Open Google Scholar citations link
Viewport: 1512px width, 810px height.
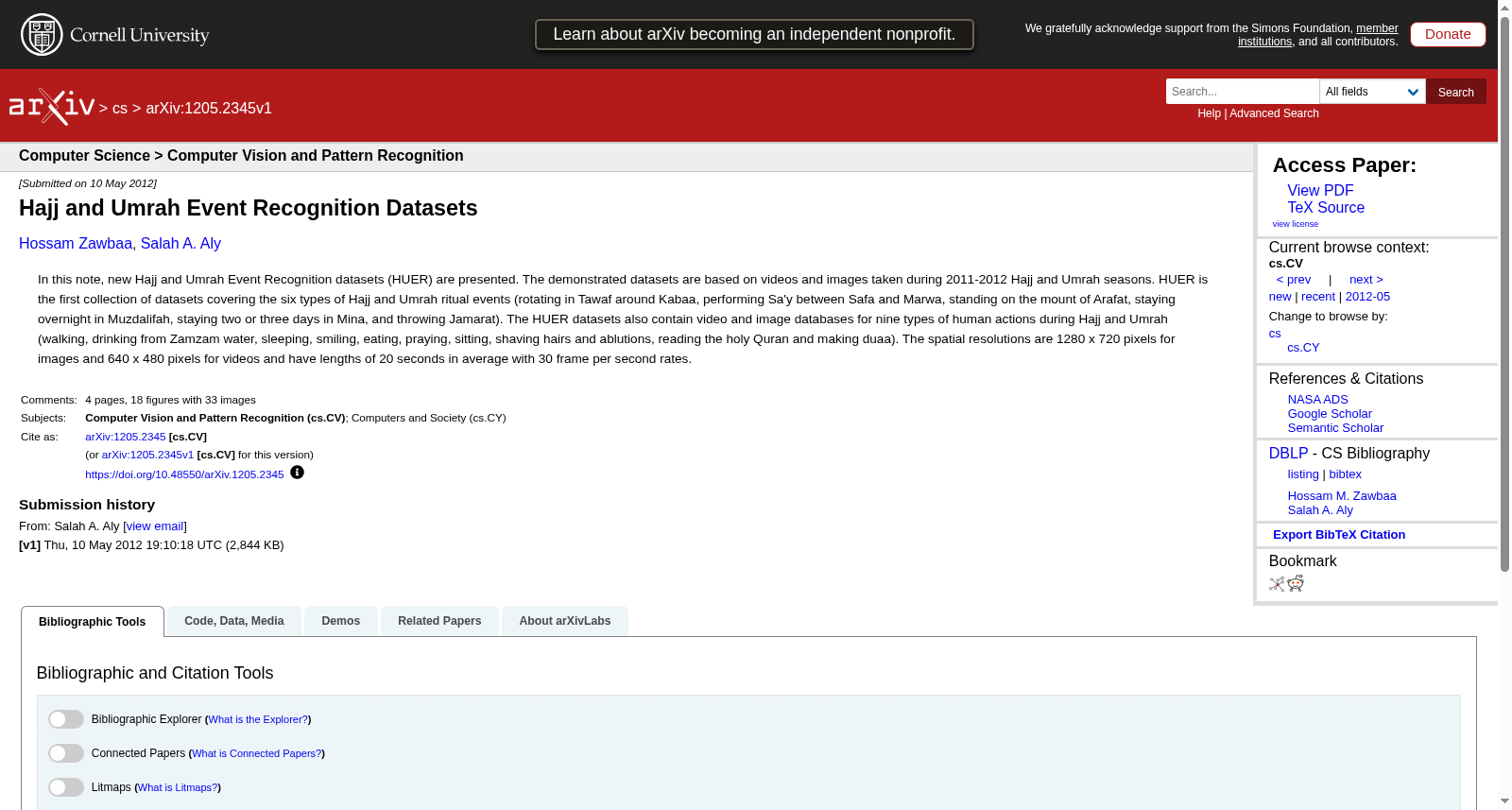[x=1330, y=414]
